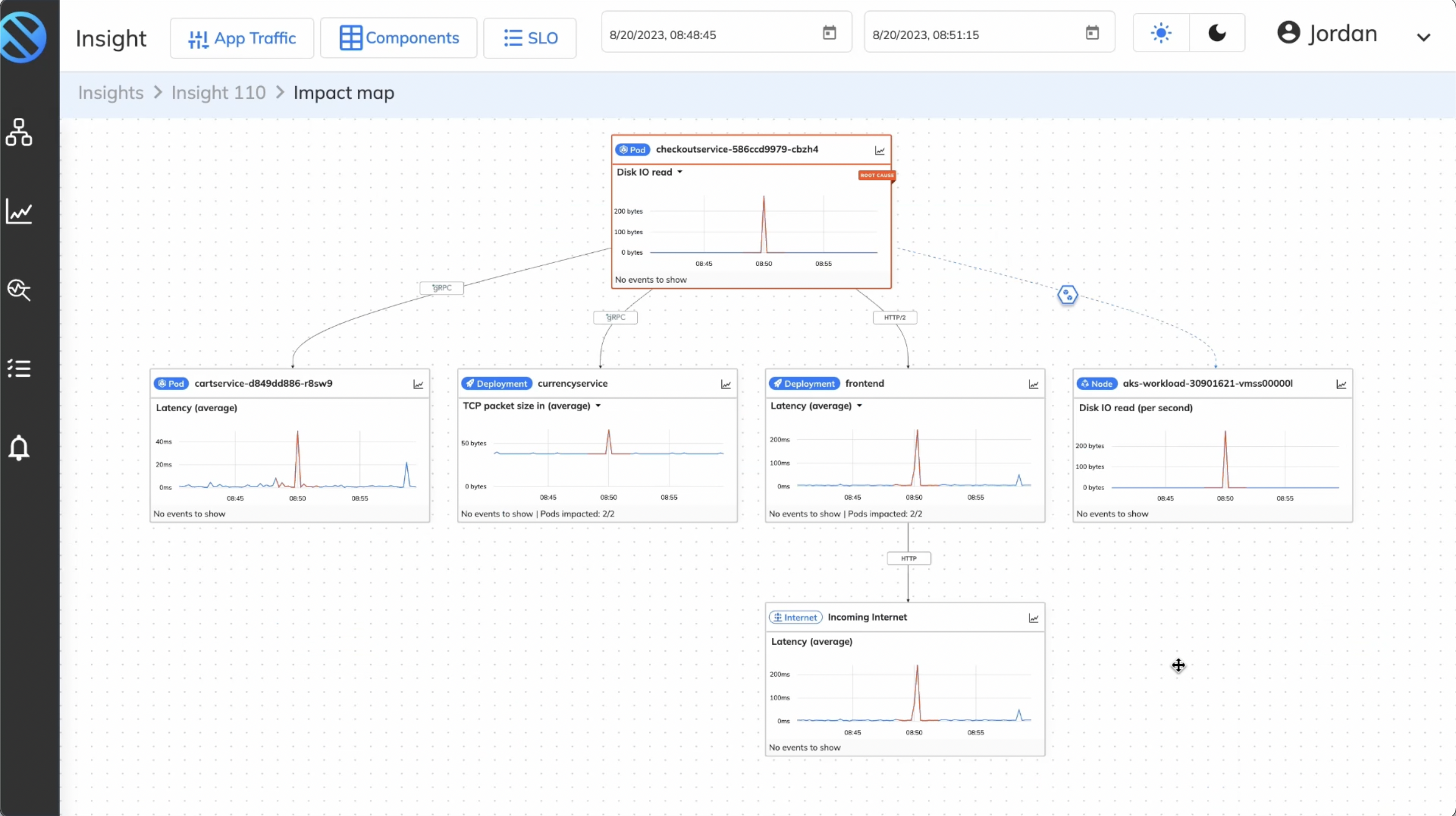1456x816 pixels.
Task: Click the line chart icon in sidebar
Action: click(19, 212)
